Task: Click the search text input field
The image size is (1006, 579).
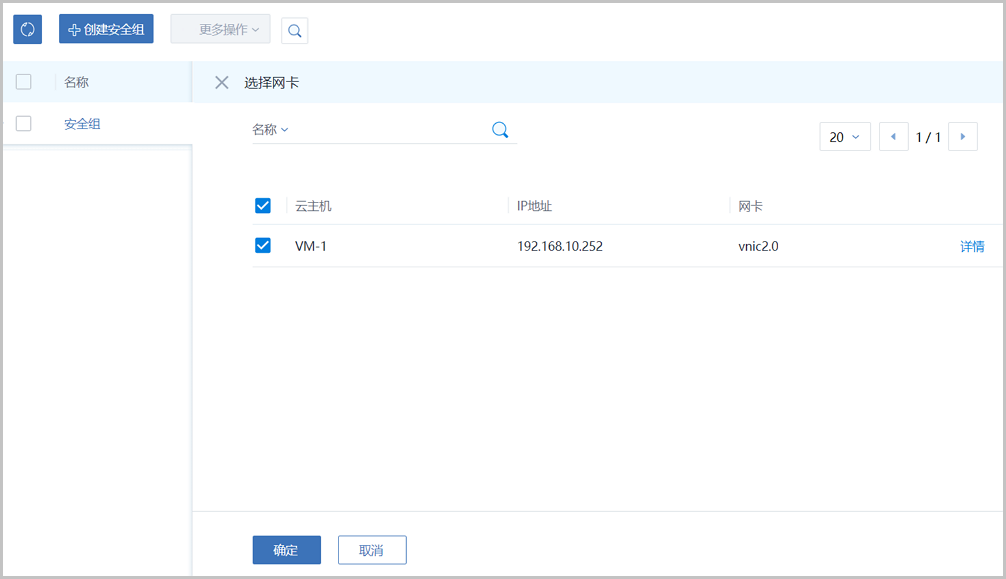Action: coord(390,130)
